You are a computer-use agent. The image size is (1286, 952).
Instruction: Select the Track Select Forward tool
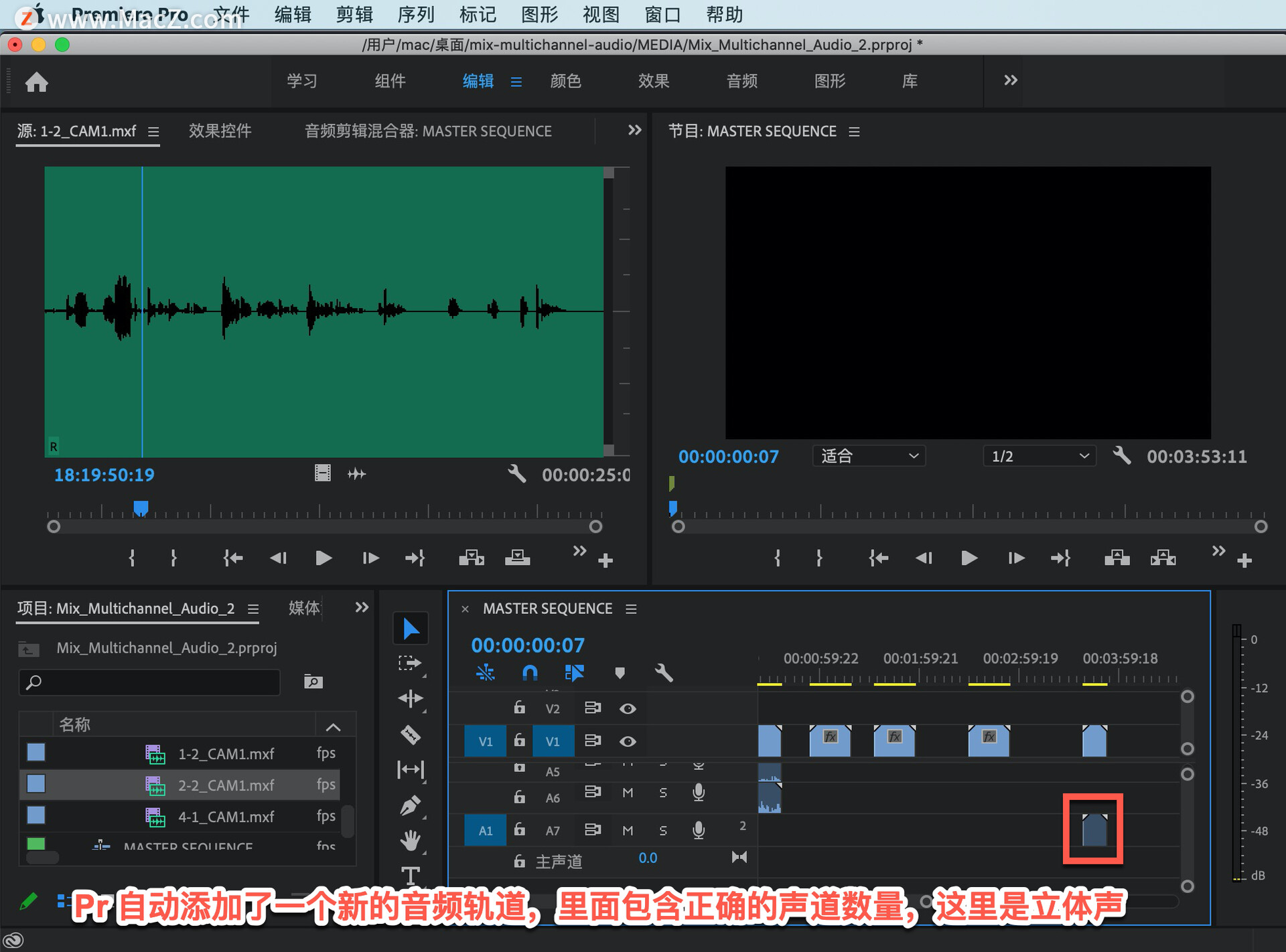click(x=411, y=663)
